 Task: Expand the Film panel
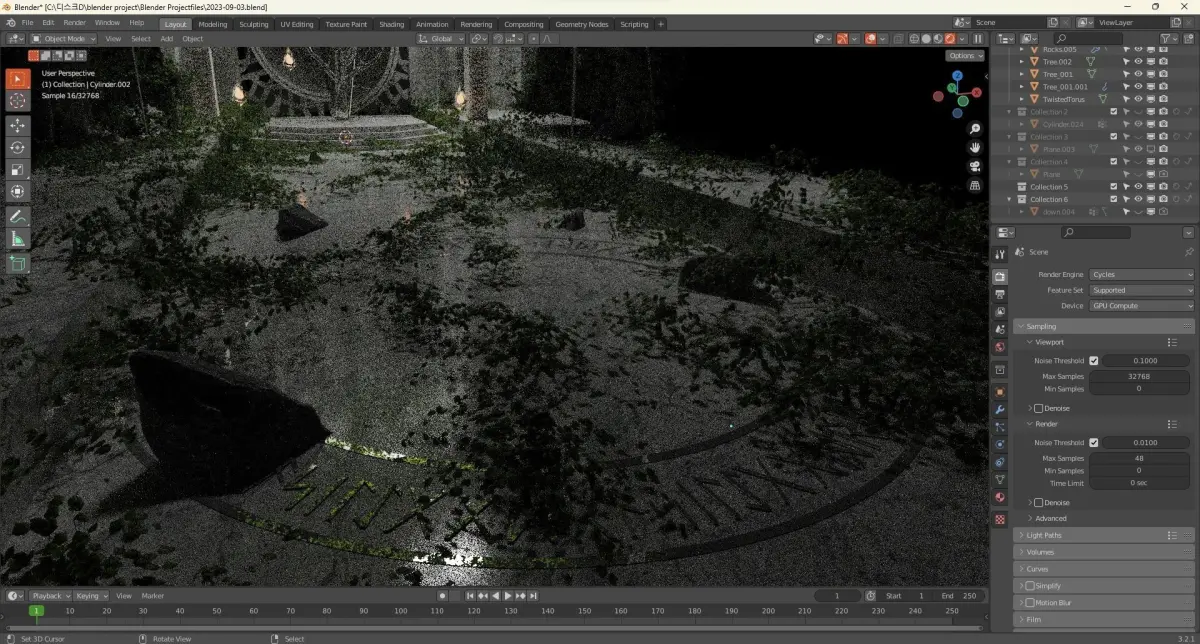click(x=1104, y=619)
